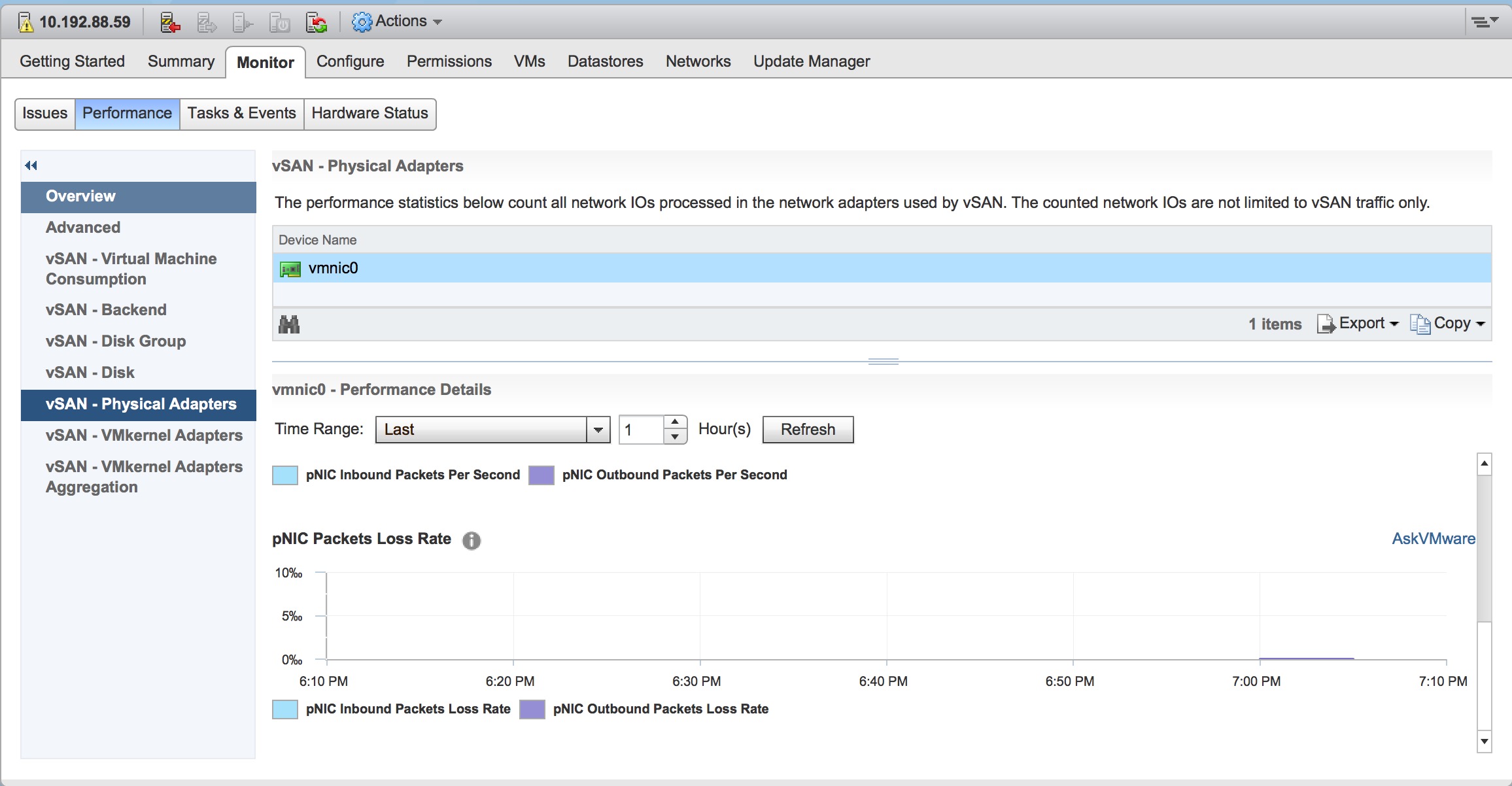Select the Tasks & Events sub-tab

pos(242,114)
